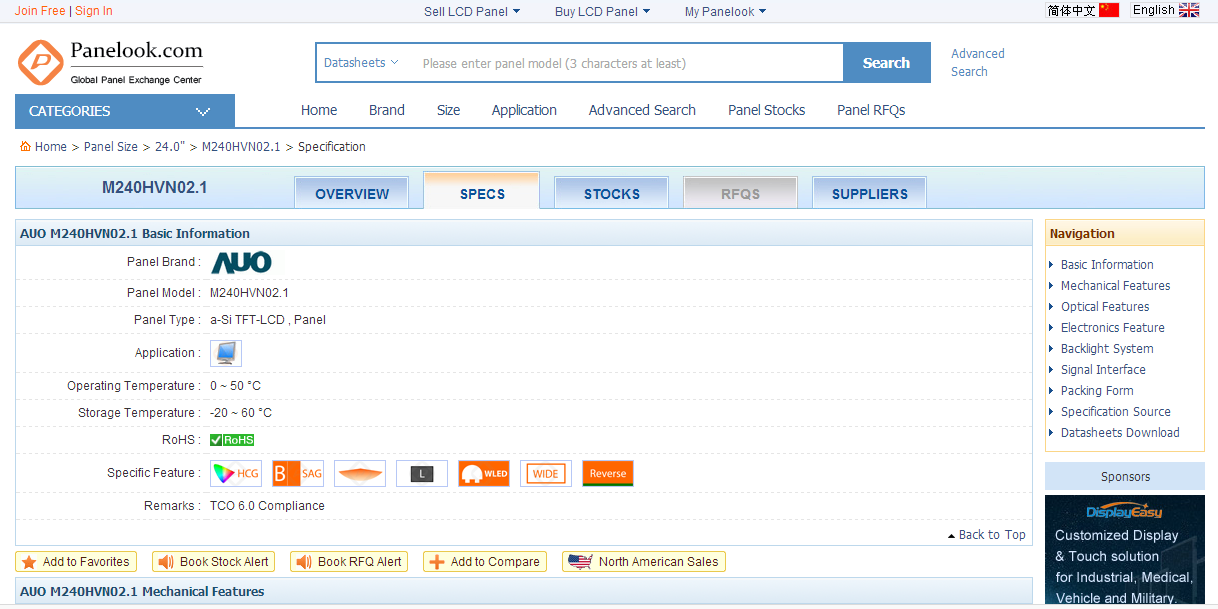The width and height of the screenshot is (1218, 609).
Task: Click the TCO 6.0 Compliance remark text
Action: 267,506
